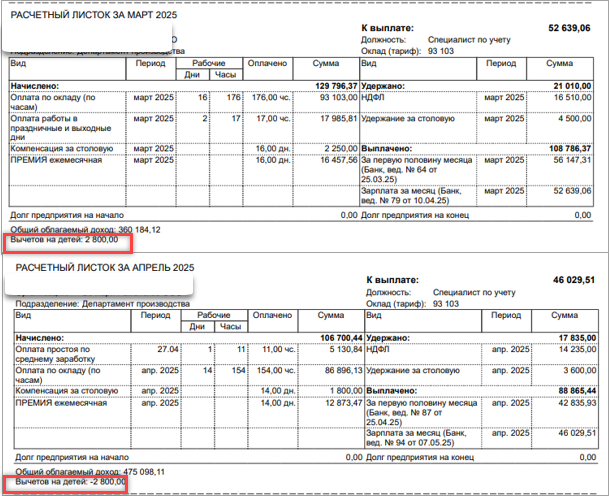
Task: Click first-half payment amount 56 147,31
Action: pos(572,160)
